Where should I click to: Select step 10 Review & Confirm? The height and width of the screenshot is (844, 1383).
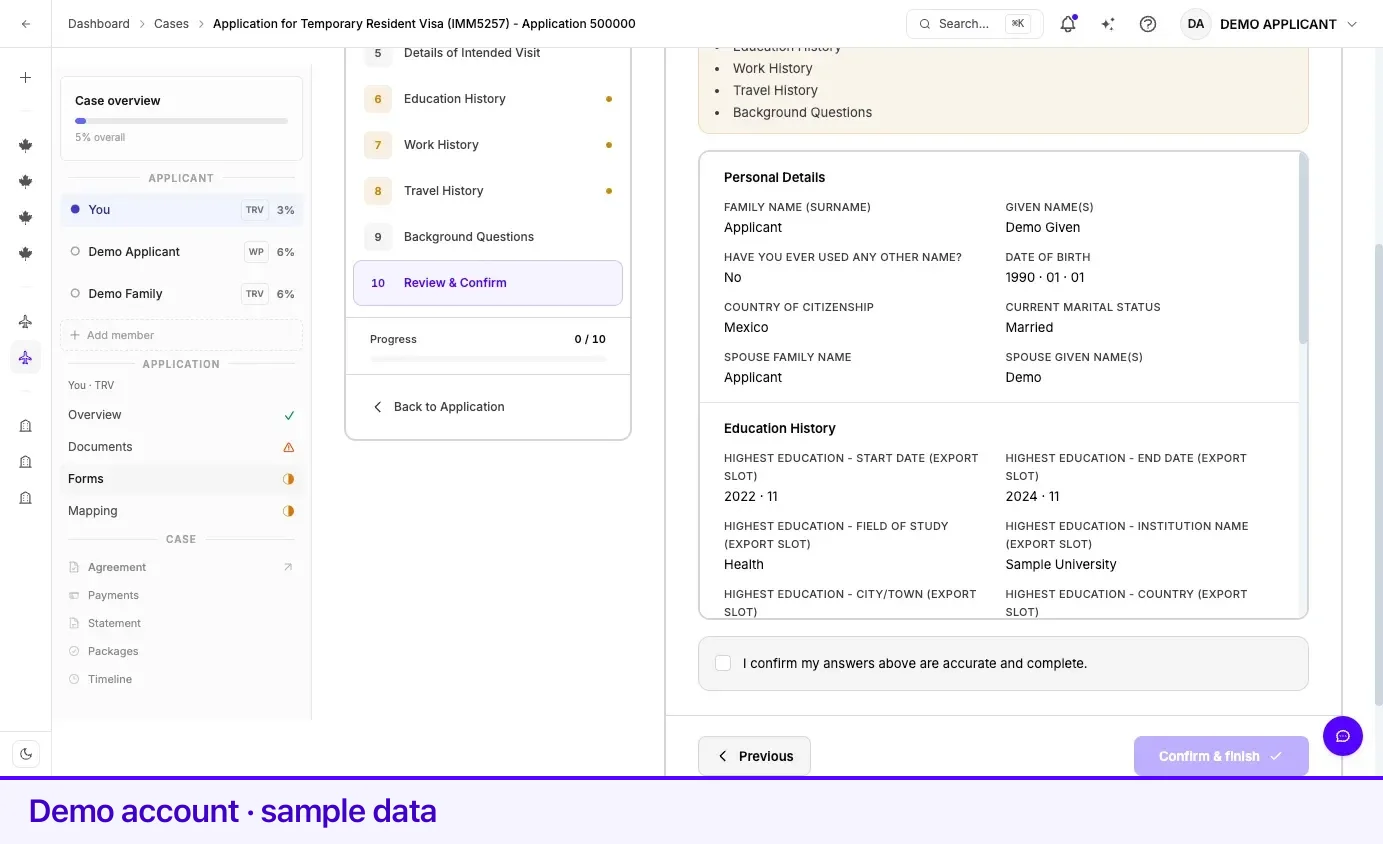click(x=488, y=283)
